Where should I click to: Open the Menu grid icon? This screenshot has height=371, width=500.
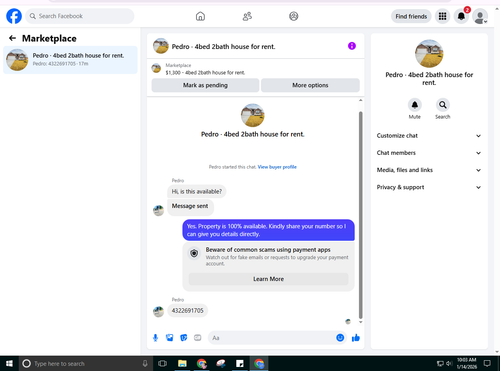[x=442, y=16]
